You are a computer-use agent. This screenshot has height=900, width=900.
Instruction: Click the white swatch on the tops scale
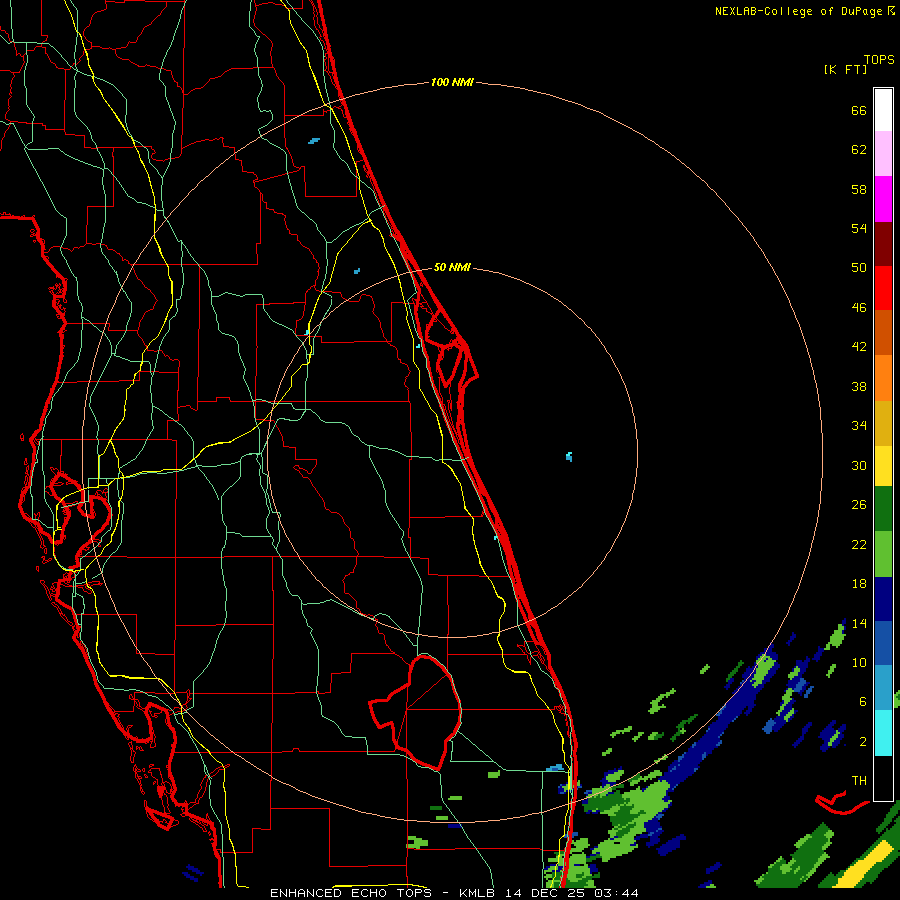pos(883,110)
